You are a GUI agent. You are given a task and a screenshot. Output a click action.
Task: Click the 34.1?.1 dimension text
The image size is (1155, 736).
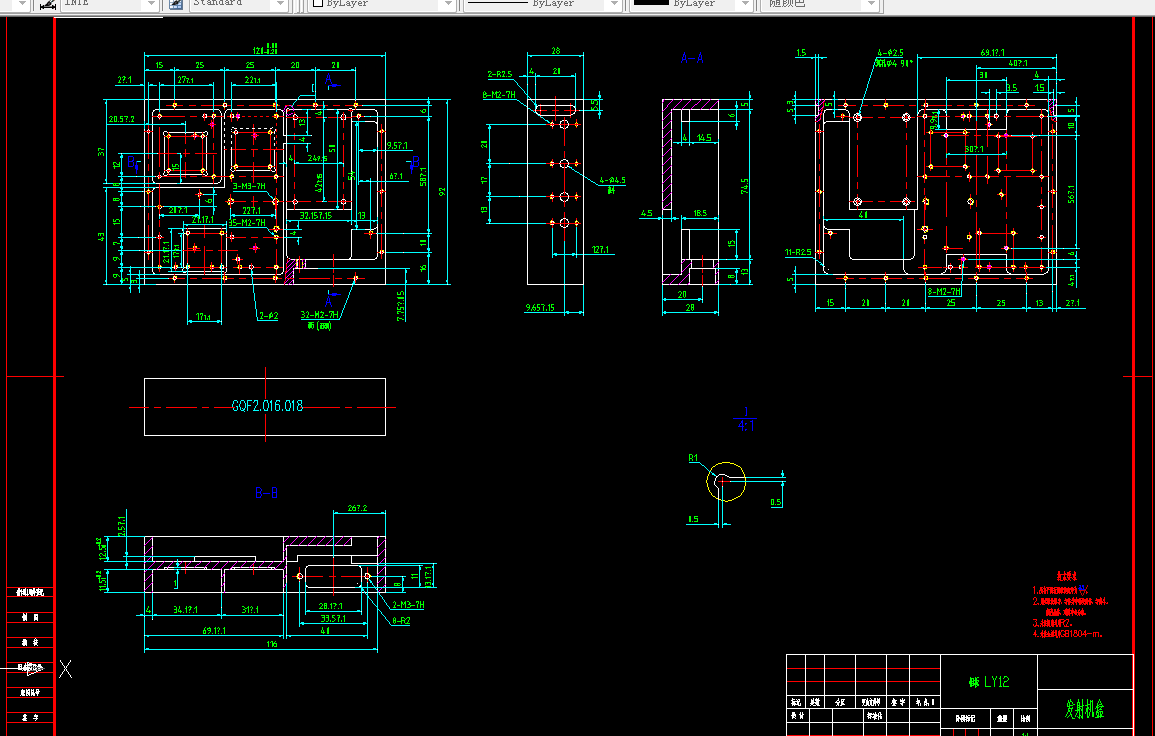[185, 610]
